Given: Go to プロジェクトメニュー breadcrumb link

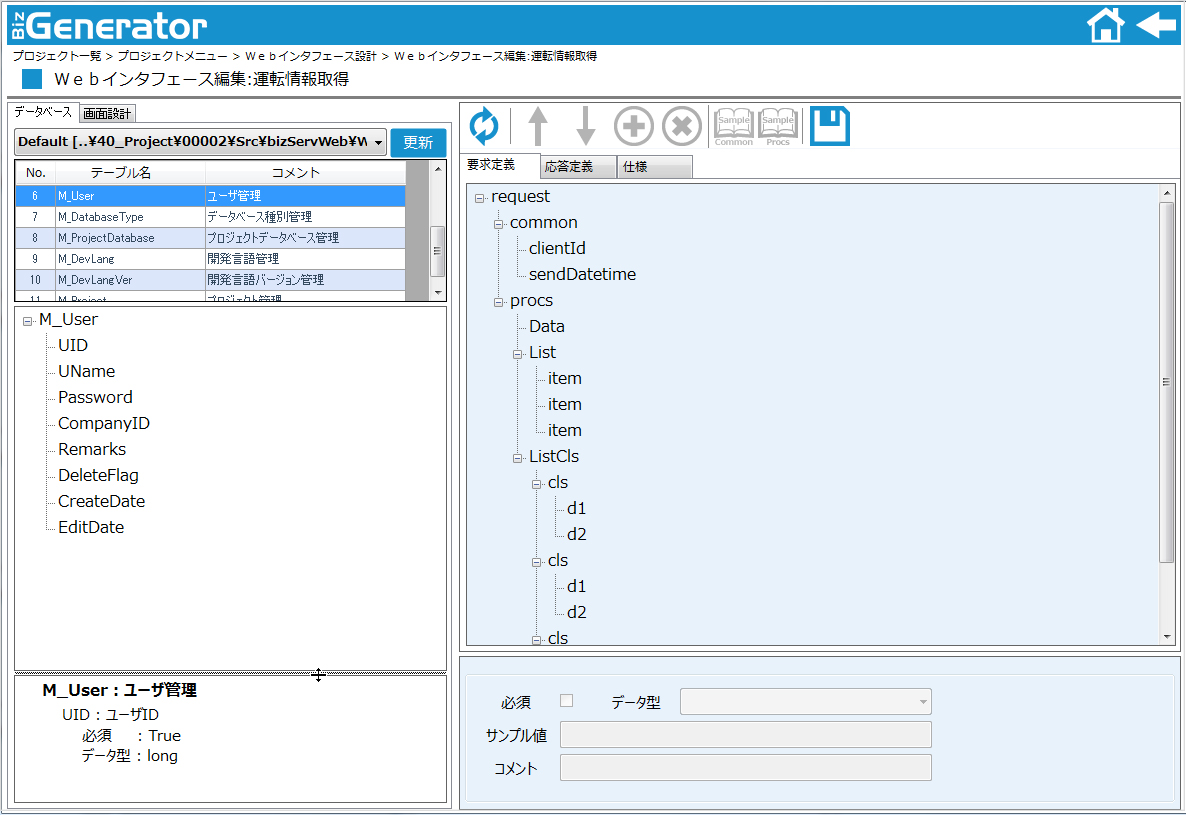Looking at the screenshot, I should [172, 56].
